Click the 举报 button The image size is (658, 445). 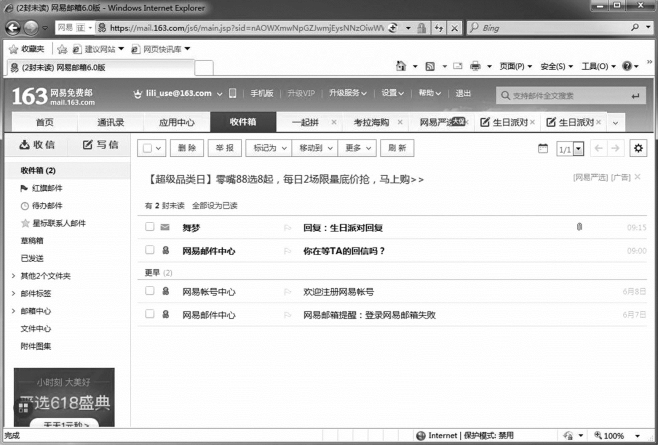pos(225,148)
